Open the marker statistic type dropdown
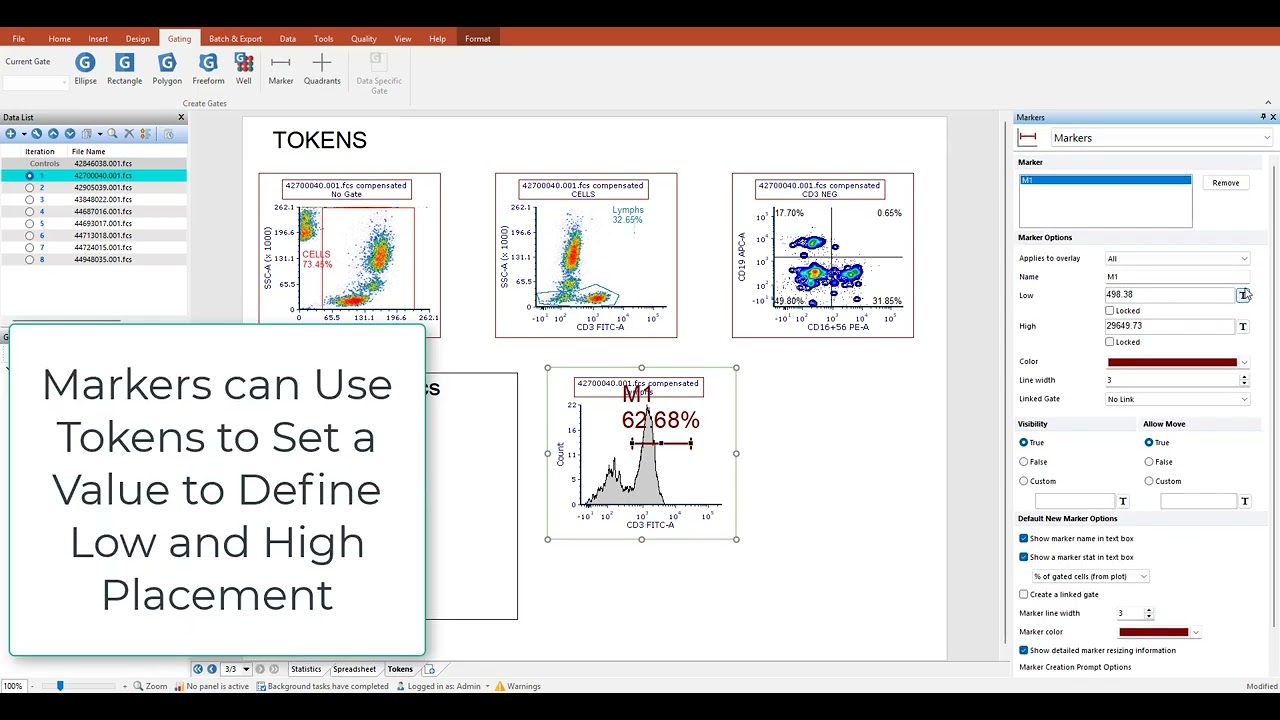Viewport: 1280px width, 720px height. (1090, 577)
